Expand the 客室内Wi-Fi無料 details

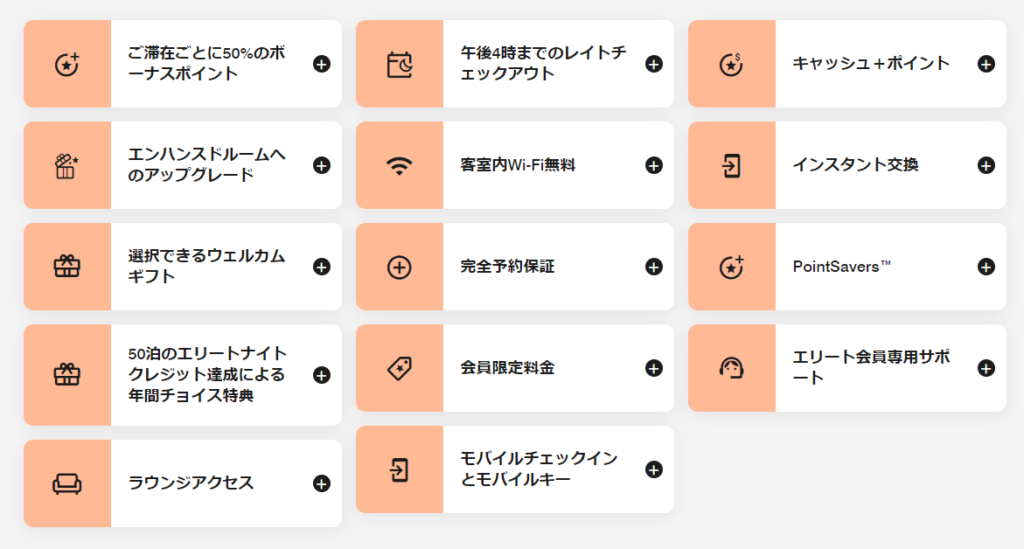click(x=653, y=166)
